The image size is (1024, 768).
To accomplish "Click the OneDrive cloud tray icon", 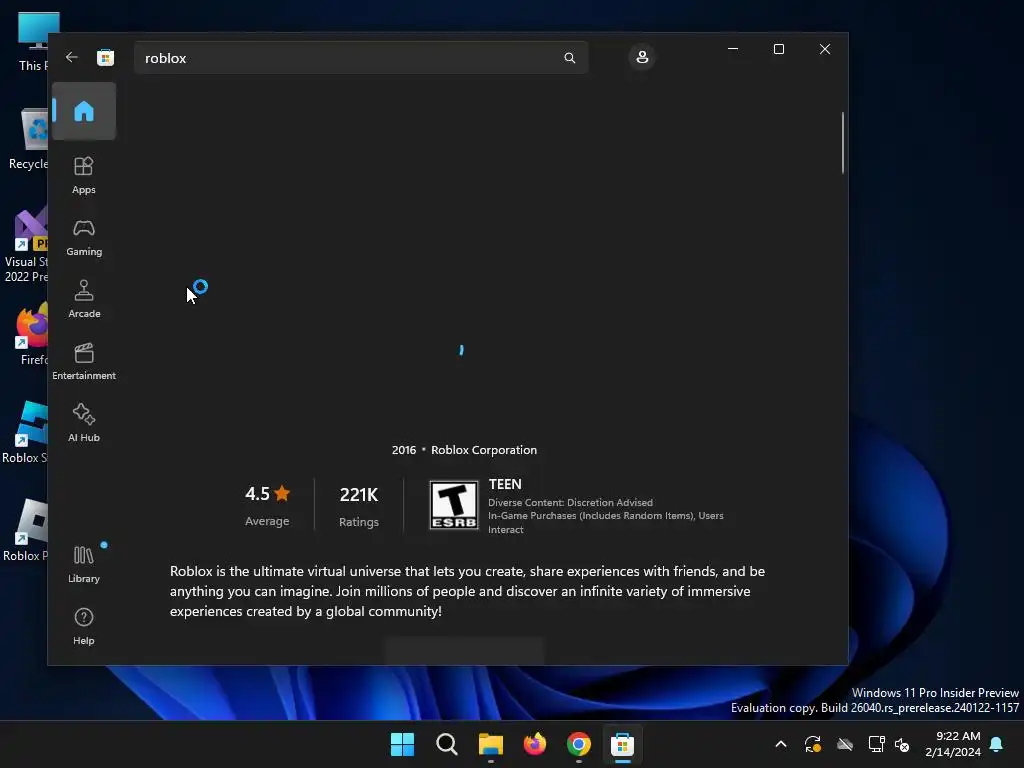I will [x=845, y=744].
